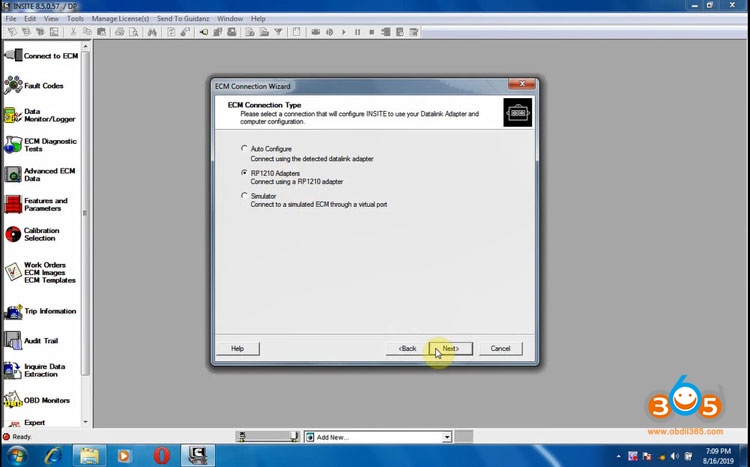Close the ECM Connection Wizard dialog
This screenshot has width=750, height=467.
[x=522, y=84]
